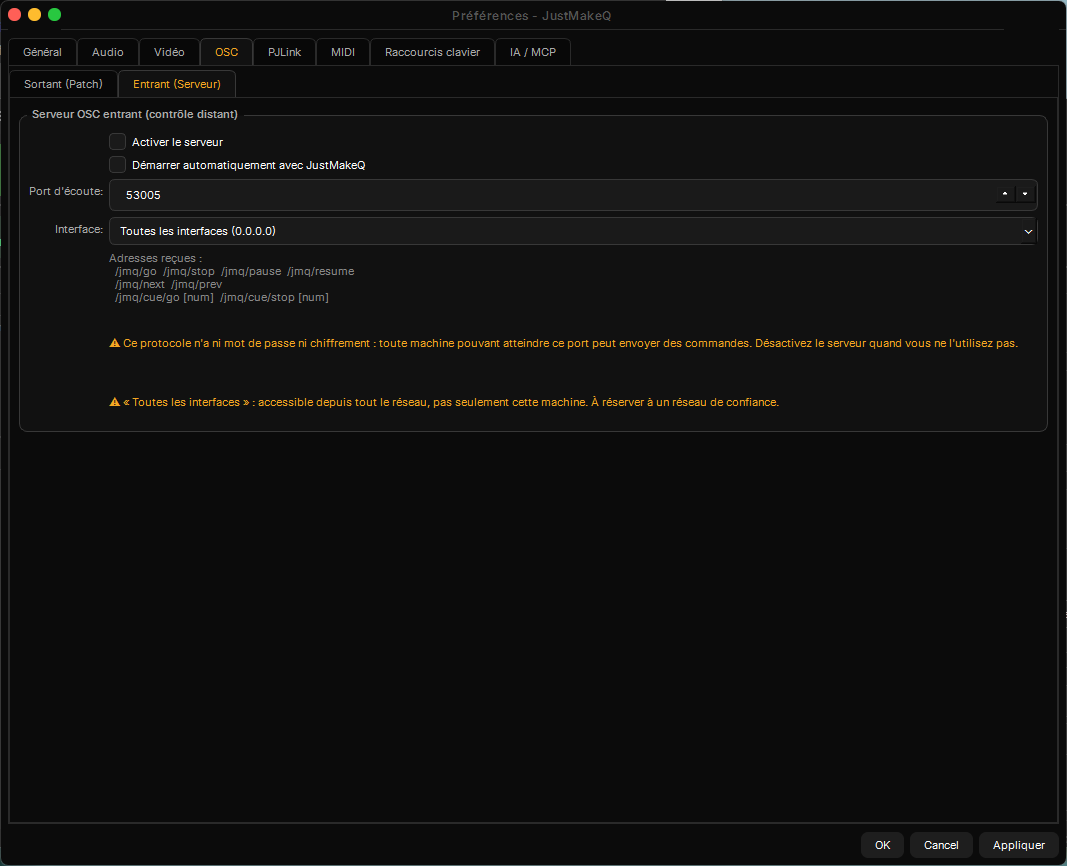The height and width of the screenshot is (866, 1067).
Task: Open the Vidéo preferences tab
Action: pyautogui.click(x=169, y=52)
